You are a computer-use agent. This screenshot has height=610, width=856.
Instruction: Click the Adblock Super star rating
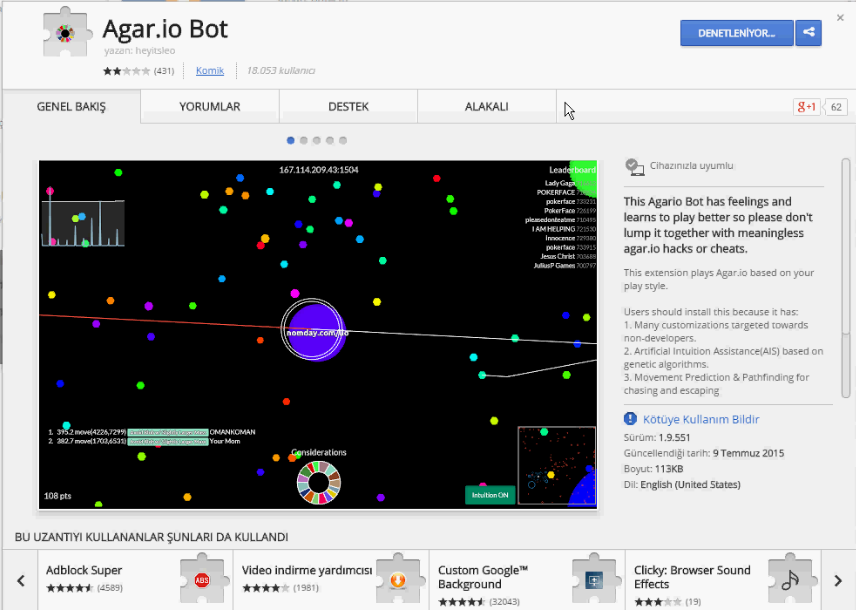(69, 588)
